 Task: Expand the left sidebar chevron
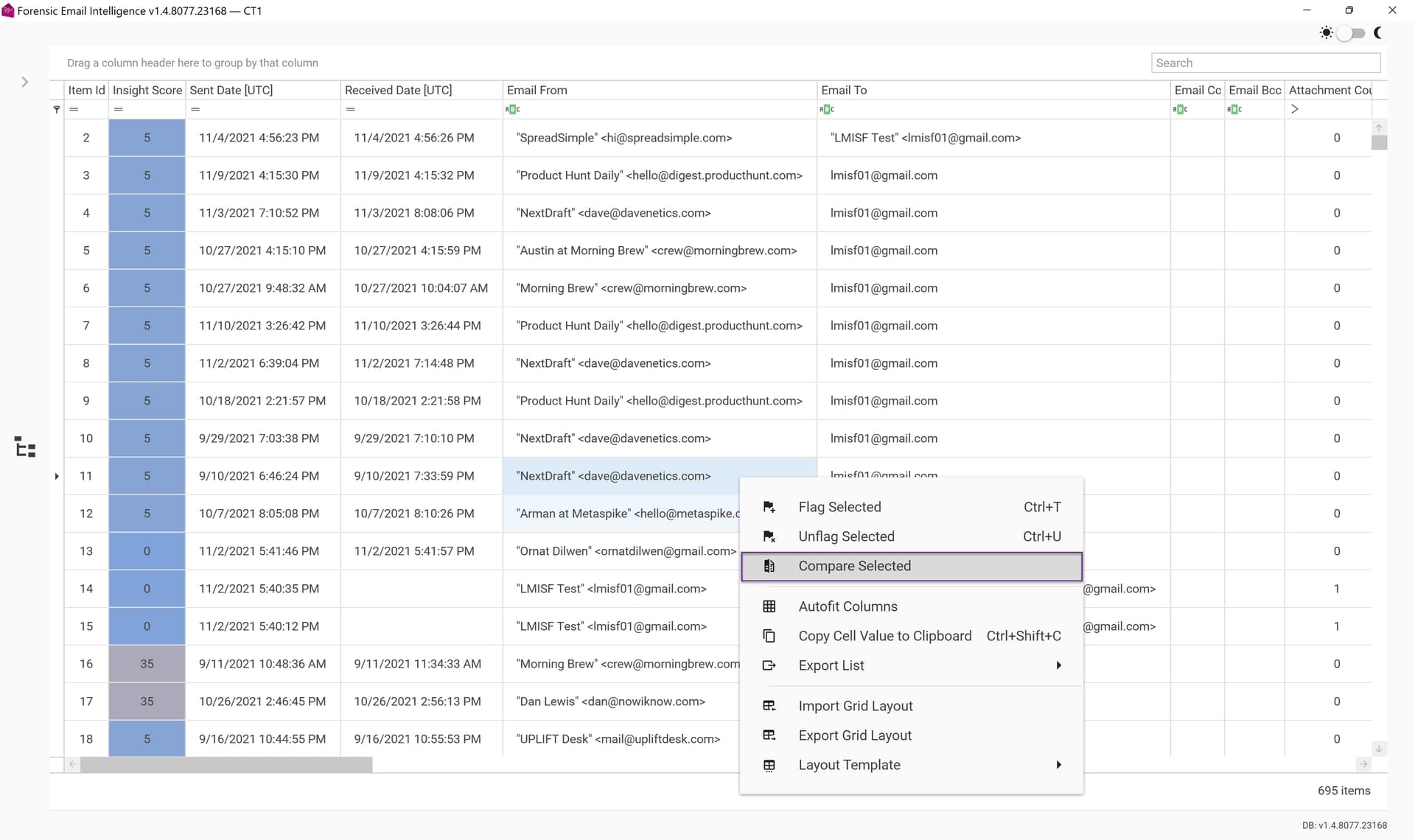click(25, 82)
